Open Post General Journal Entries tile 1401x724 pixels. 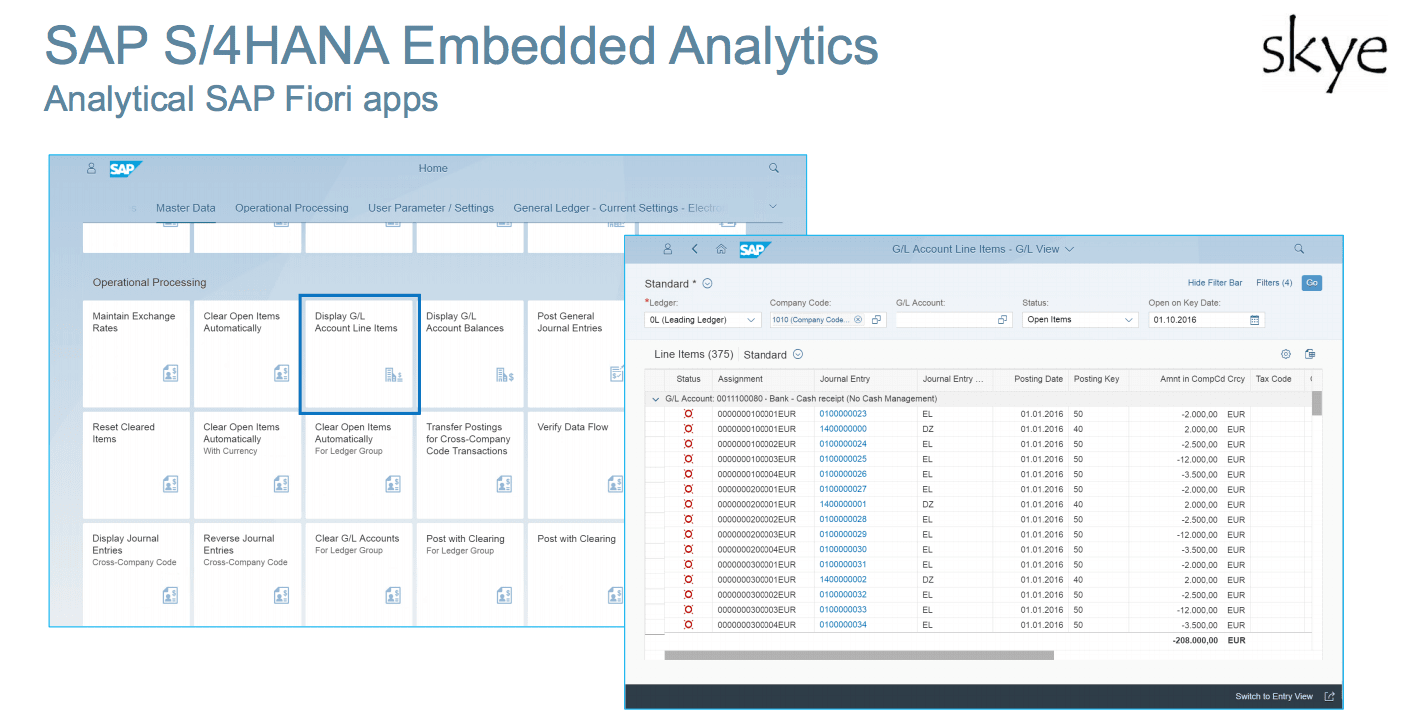point(575,354)
